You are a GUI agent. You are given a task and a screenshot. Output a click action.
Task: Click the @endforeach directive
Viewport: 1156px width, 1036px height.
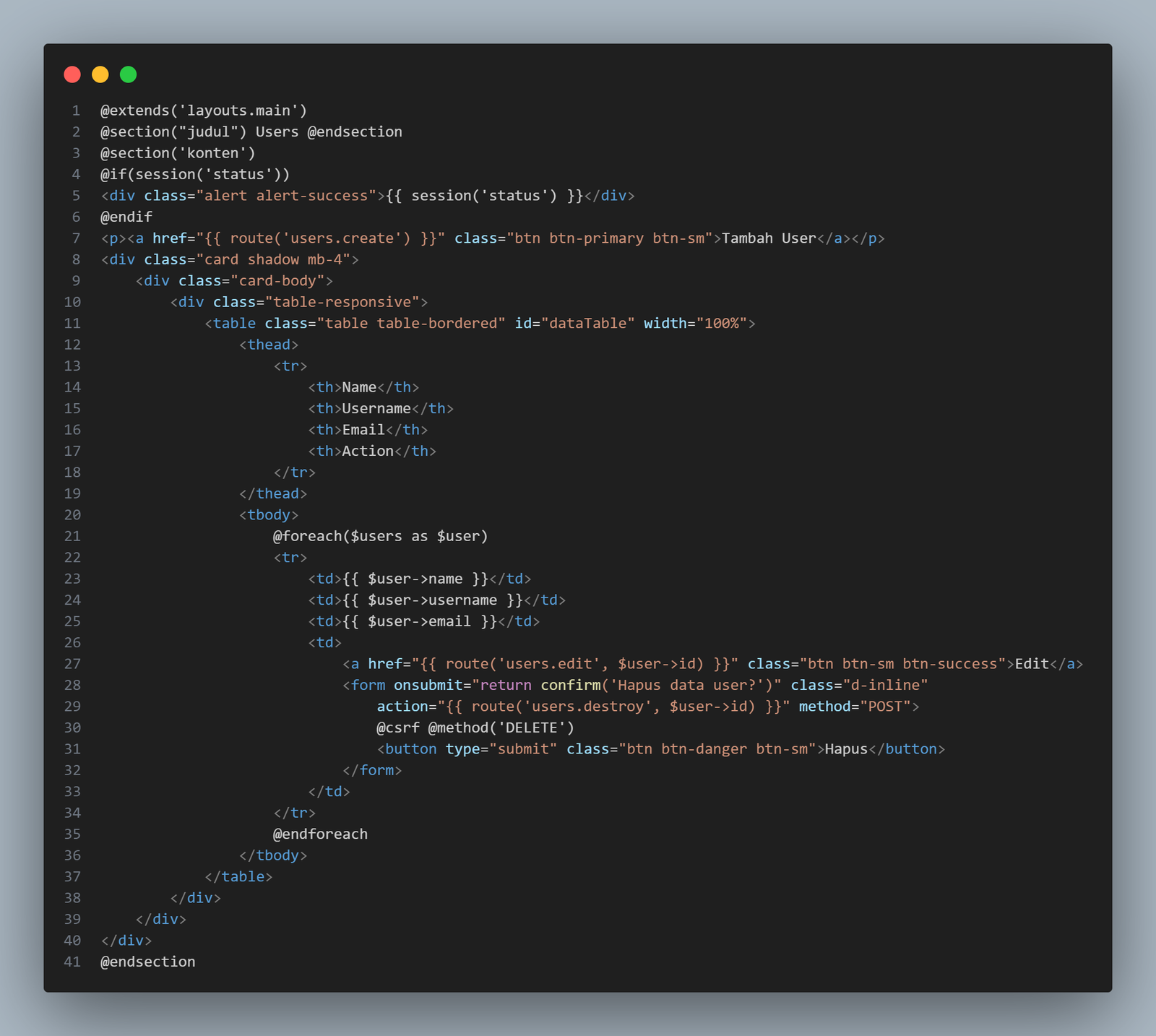[x=320, y=834]
